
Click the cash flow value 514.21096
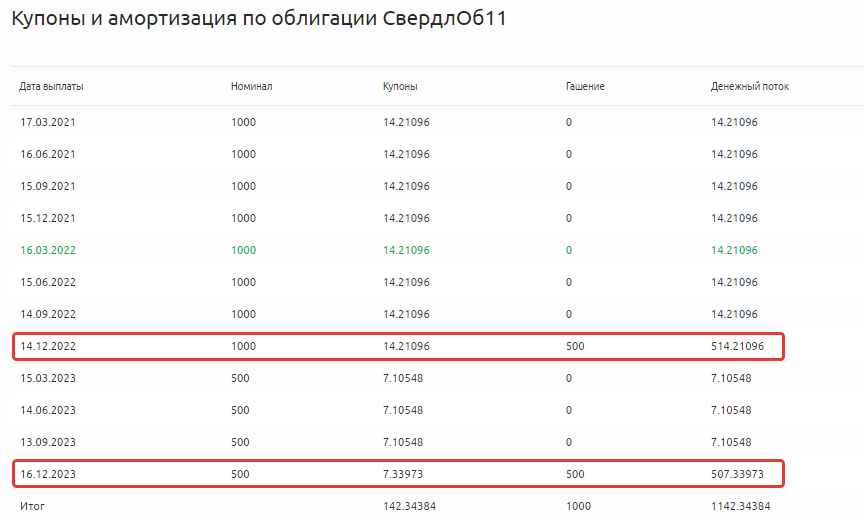coord(737,346)
